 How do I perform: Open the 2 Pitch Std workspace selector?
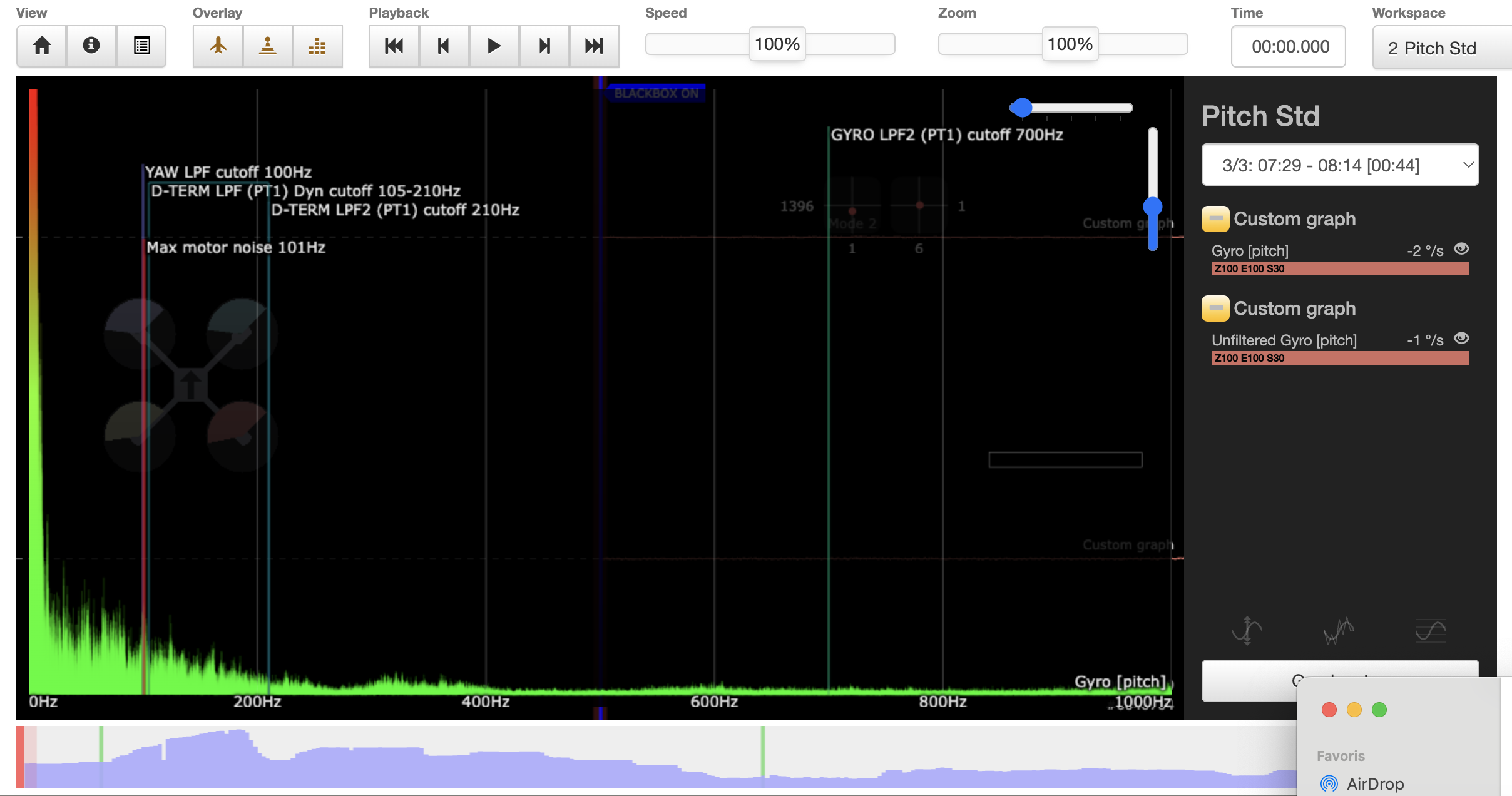tap(1439, 48)
